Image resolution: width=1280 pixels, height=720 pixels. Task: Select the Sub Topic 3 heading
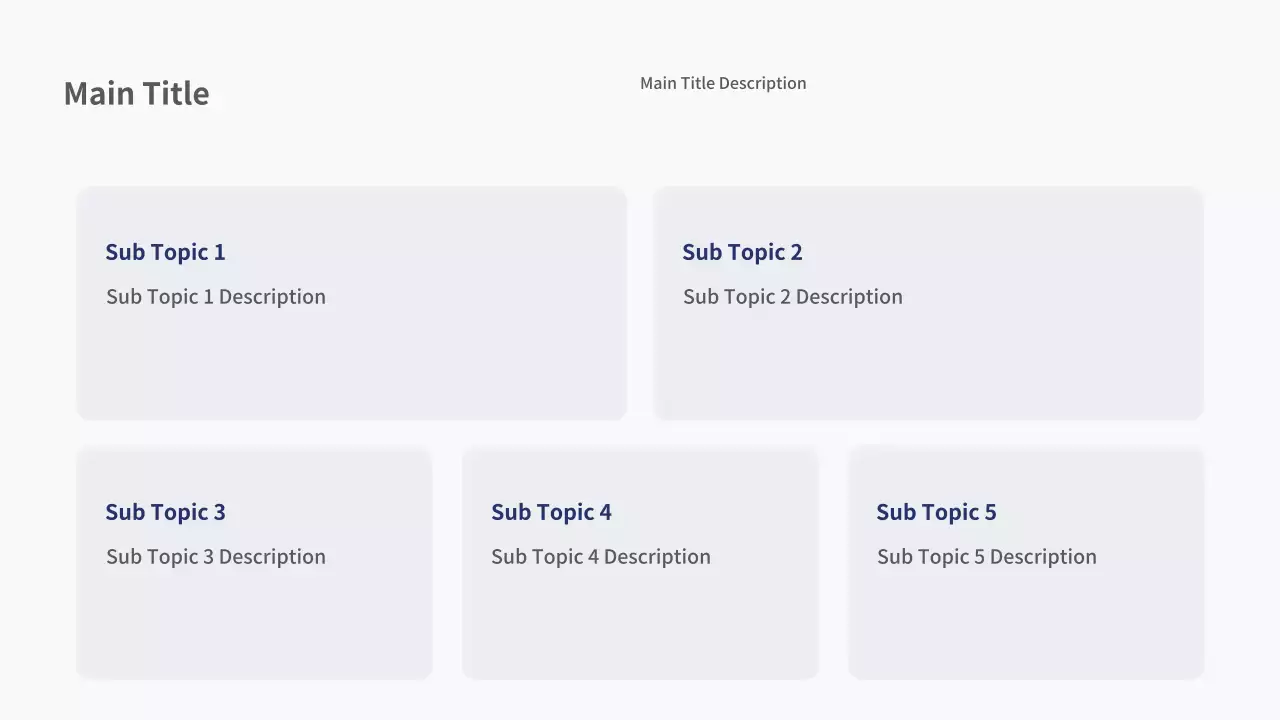click(165, 512)
